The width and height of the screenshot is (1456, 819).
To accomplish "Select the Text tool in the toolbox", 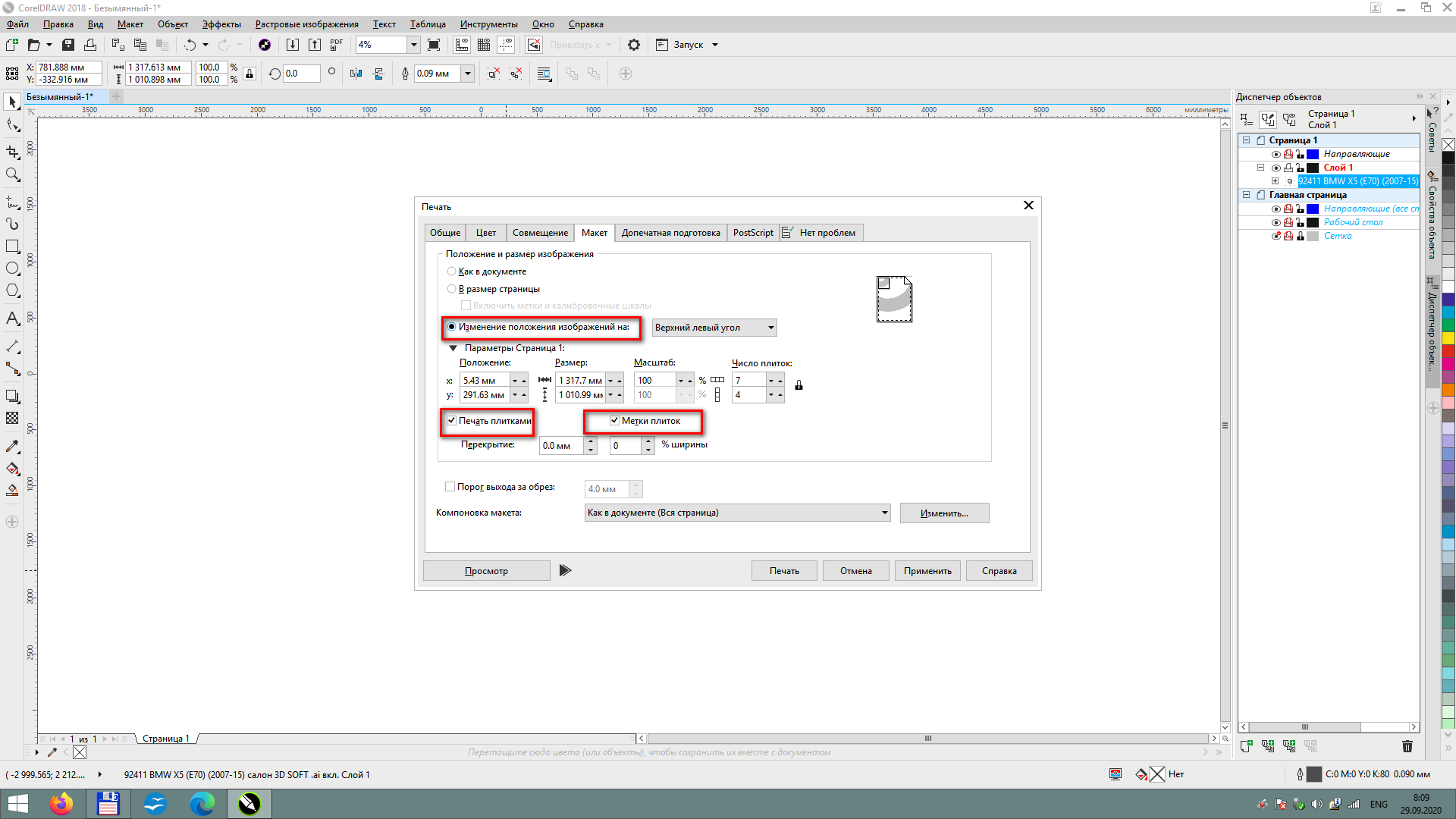I will (x=12, y=318).
